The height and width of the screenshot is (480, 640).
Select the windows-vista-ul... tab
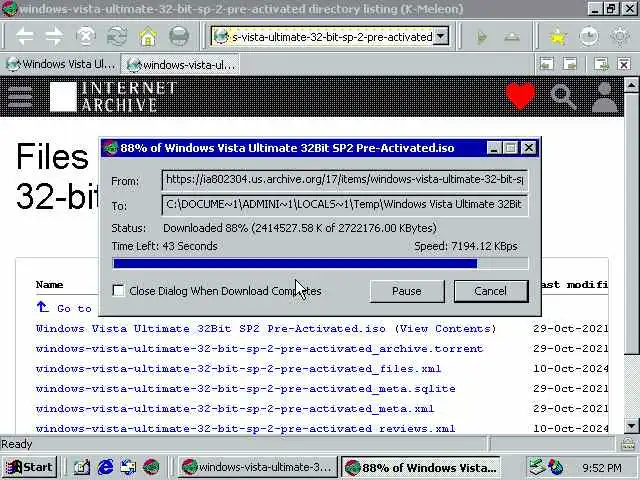pyautogui.click(x=180, y=64)
